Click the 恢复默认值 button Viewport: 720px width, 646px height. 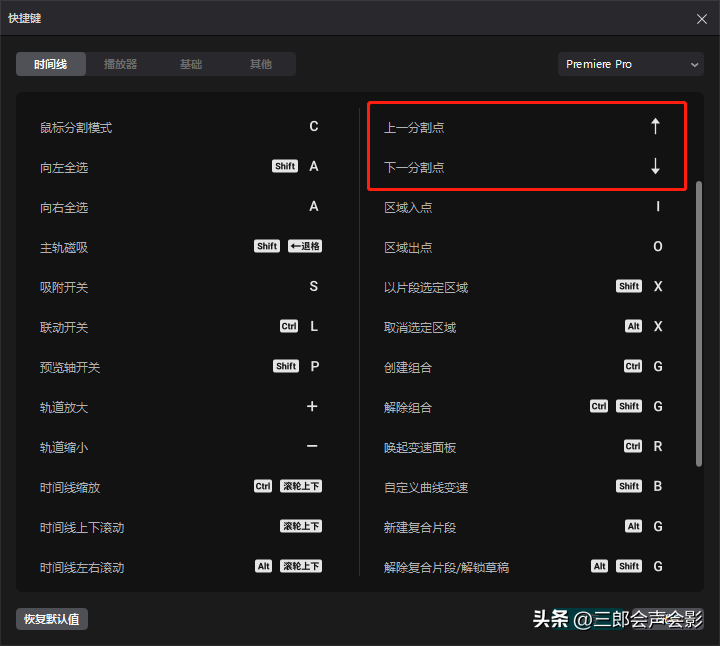52,619
